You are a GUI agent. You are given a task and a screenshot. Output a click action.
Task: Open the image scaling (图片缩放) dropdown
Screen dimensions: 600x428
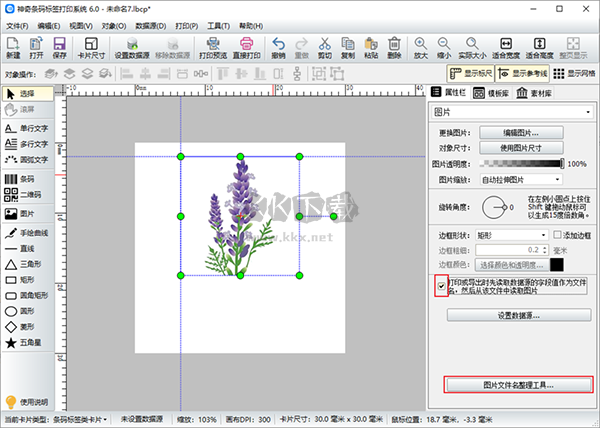(521, 179)
